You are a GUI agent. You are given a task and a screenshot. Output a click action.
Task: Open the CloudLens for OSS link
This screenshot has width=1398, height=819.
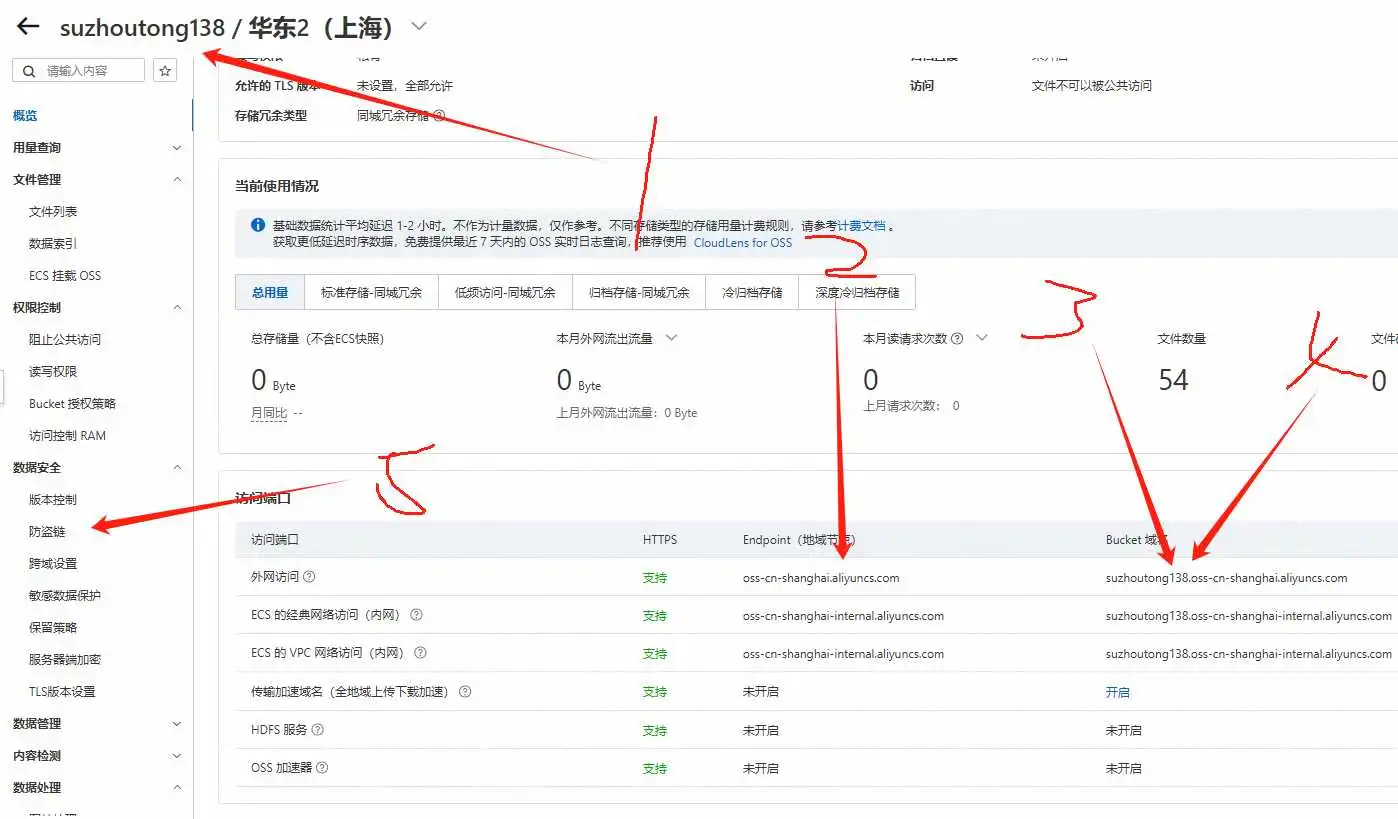742,243
